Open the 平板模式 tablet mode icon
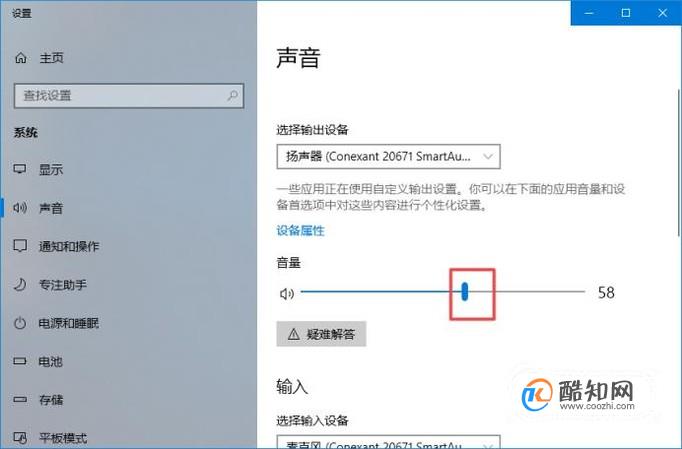This screenshot has width=682, height=449. (x=20, y=437)
